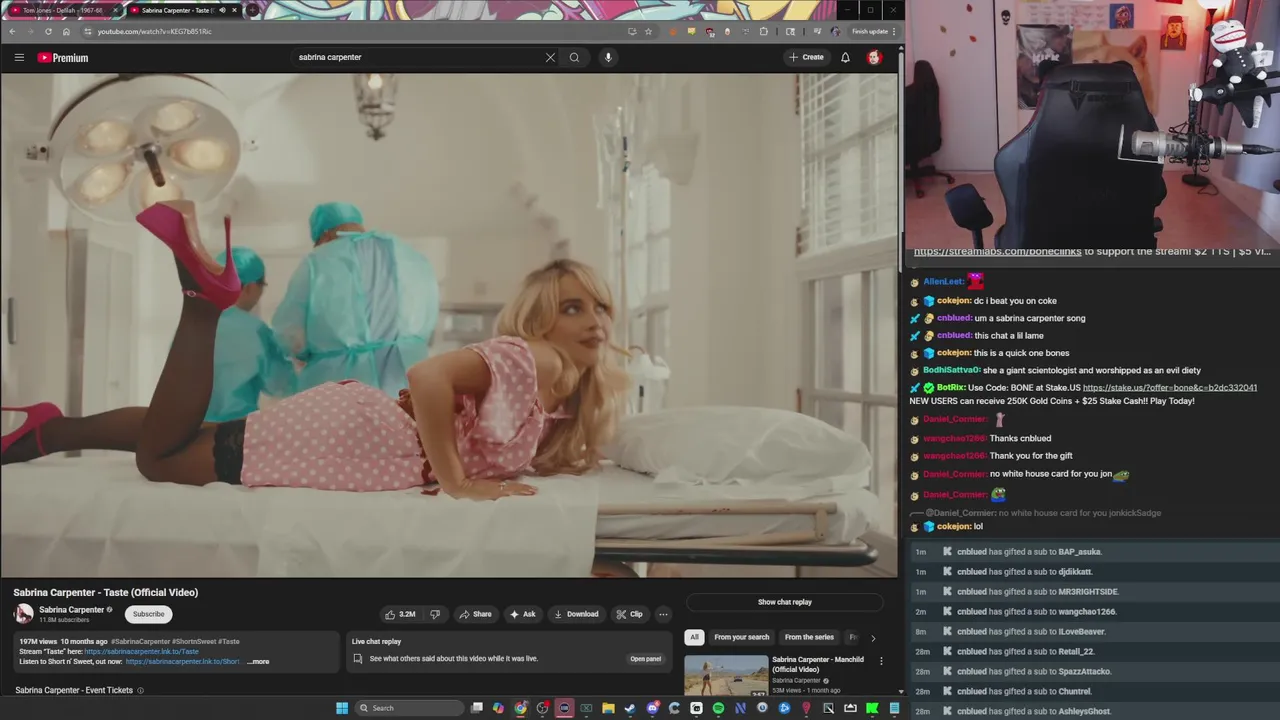Select From the series chip
The width and height of the screenshot is (1280, 720).
tap(809, 637)
